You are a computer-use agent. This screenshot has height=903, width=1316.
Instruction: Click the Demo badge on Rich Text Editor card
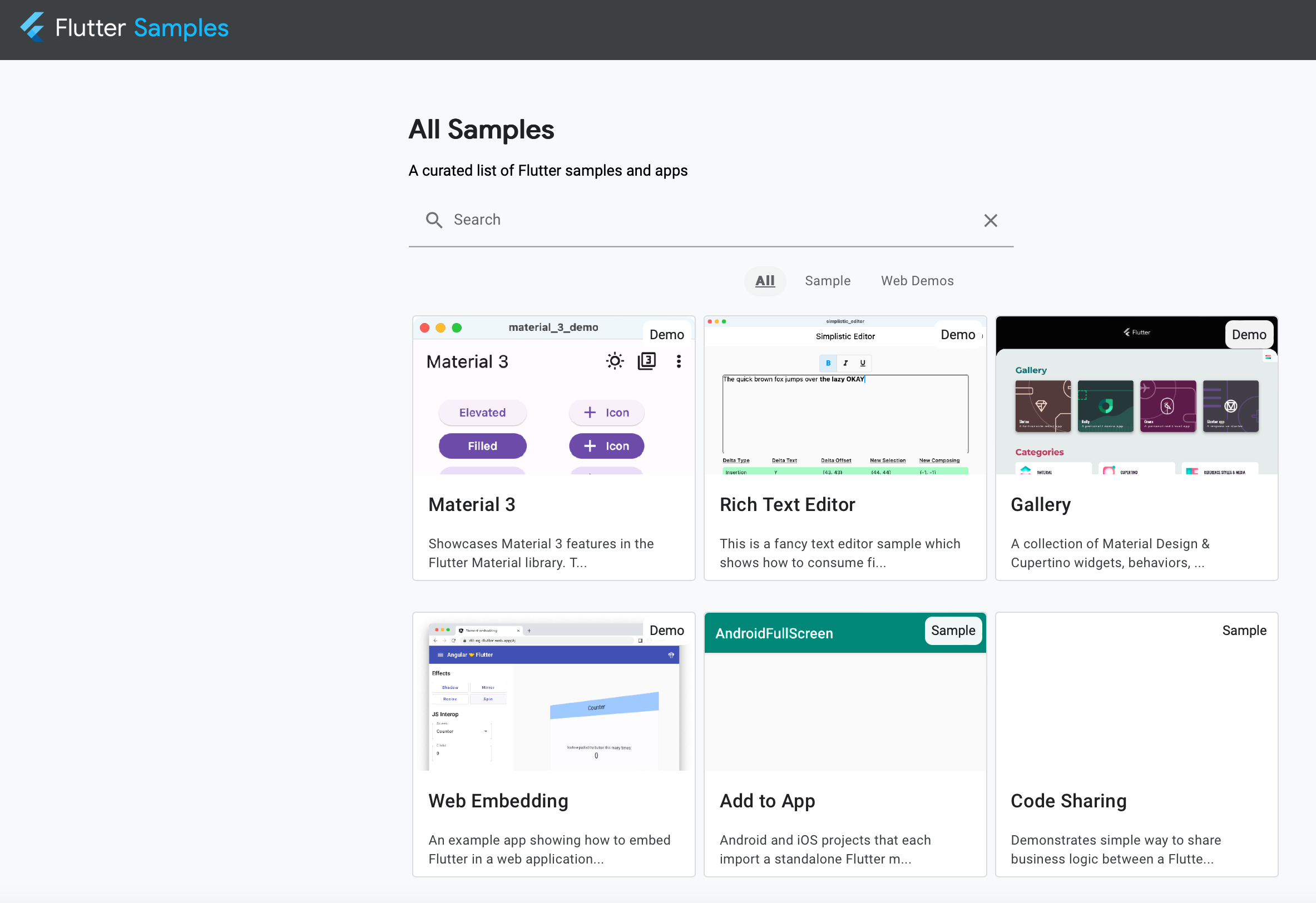point(958,335)
